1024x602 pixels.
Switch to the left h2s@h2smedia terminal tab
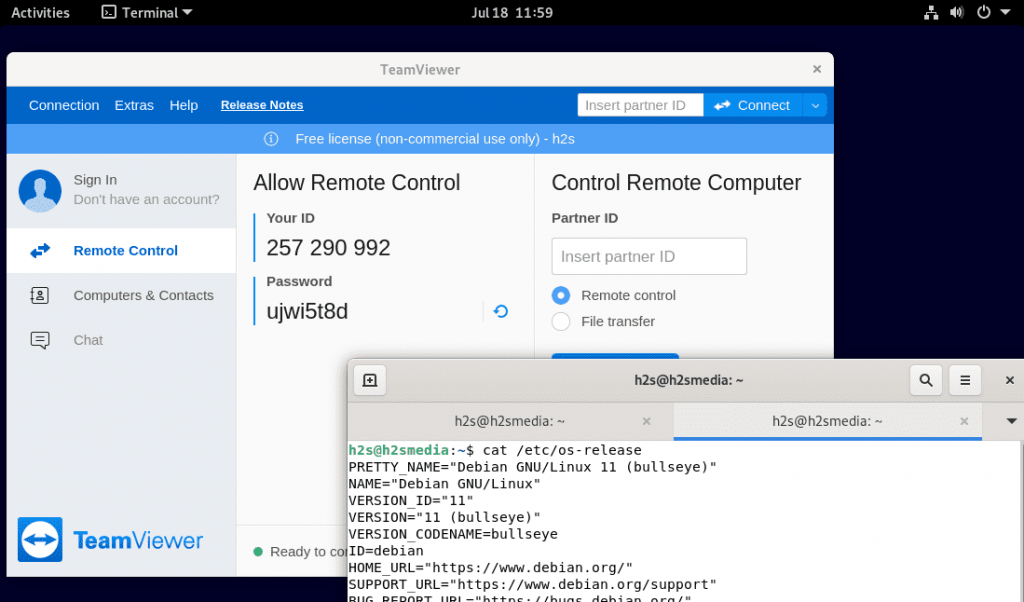[x=510, y=421]
